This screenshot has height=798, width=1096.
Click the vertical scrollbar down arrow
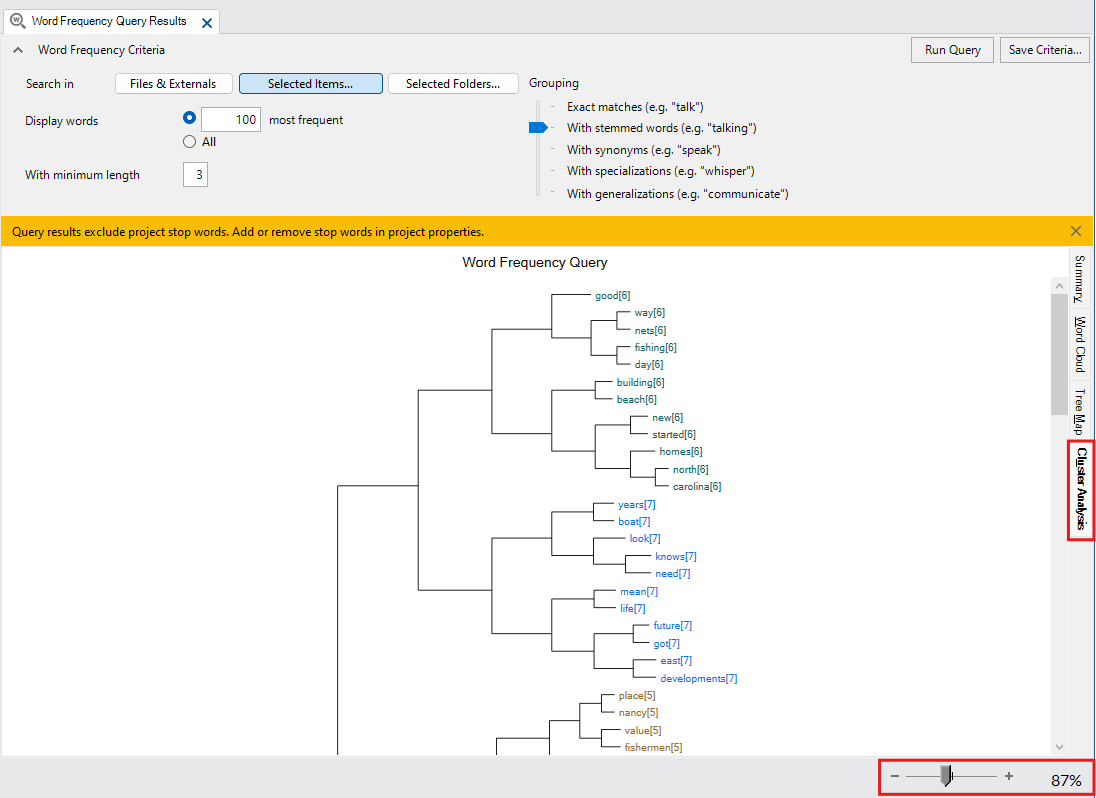(x=1059, y=747)
